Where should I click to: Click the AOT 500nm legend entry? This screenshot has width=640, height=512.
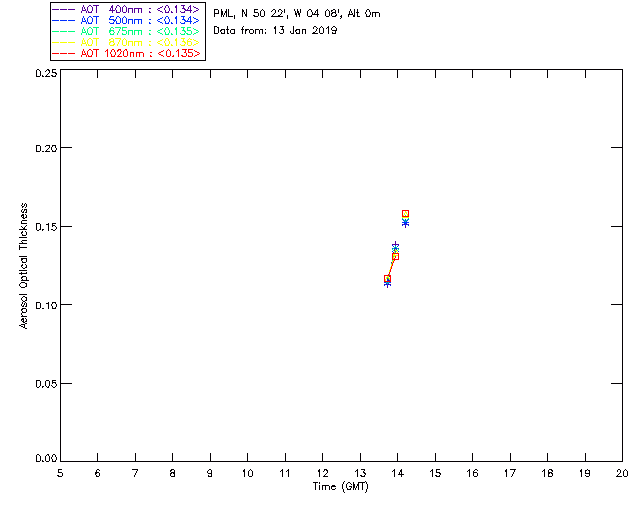(x=127, y=20)
